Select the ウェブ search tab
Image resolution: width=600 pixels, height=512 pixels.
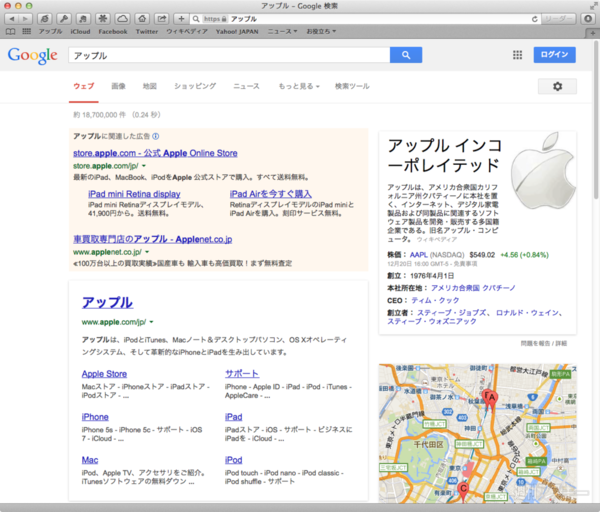pos(84,86)
